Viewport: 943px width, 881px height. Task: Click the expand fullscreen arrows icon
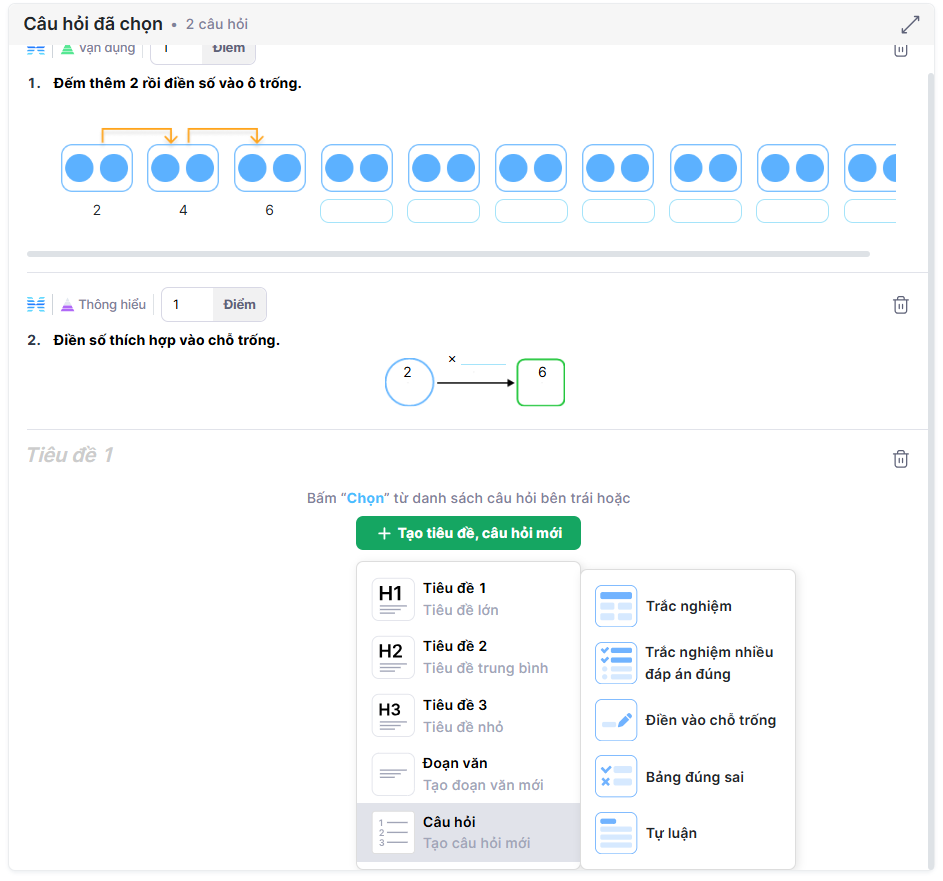tap(910, 24)
